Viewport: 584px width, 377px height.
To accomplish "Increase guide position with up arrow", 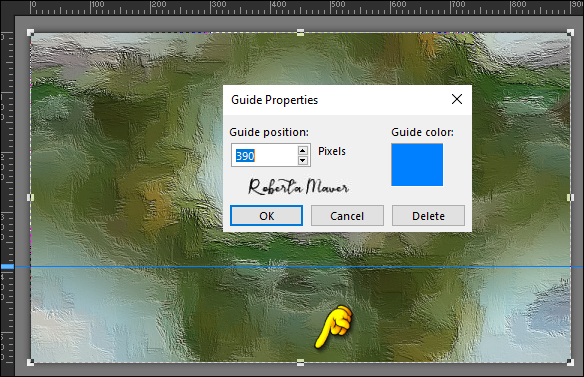I will (303, 150).
